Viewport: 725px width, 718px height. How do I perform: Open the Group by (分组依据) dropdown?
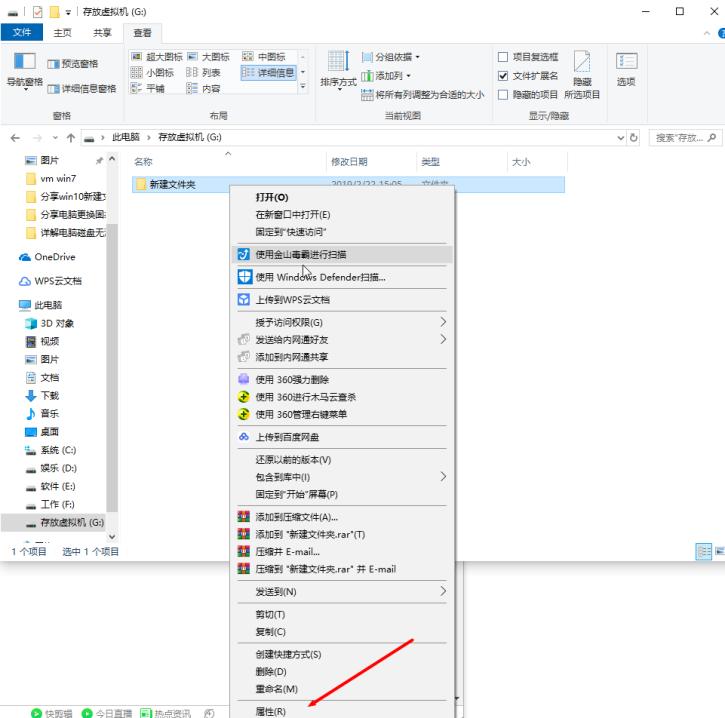coord(391,57)
